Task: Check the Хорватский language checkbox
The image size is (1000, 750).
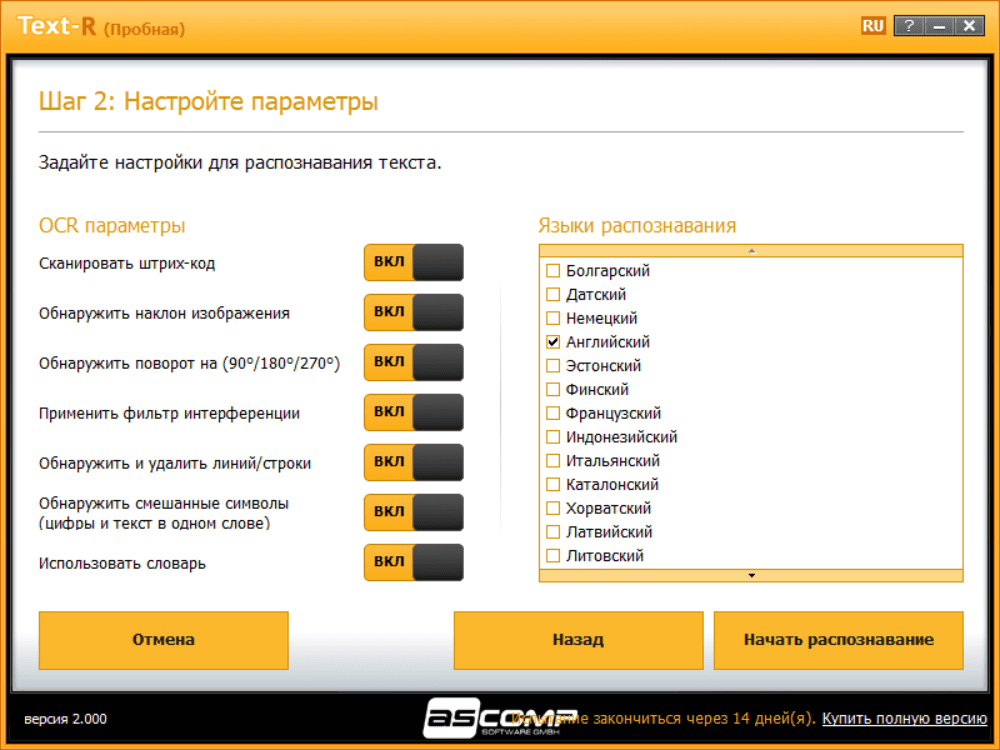Action: (x=553, y=508)
